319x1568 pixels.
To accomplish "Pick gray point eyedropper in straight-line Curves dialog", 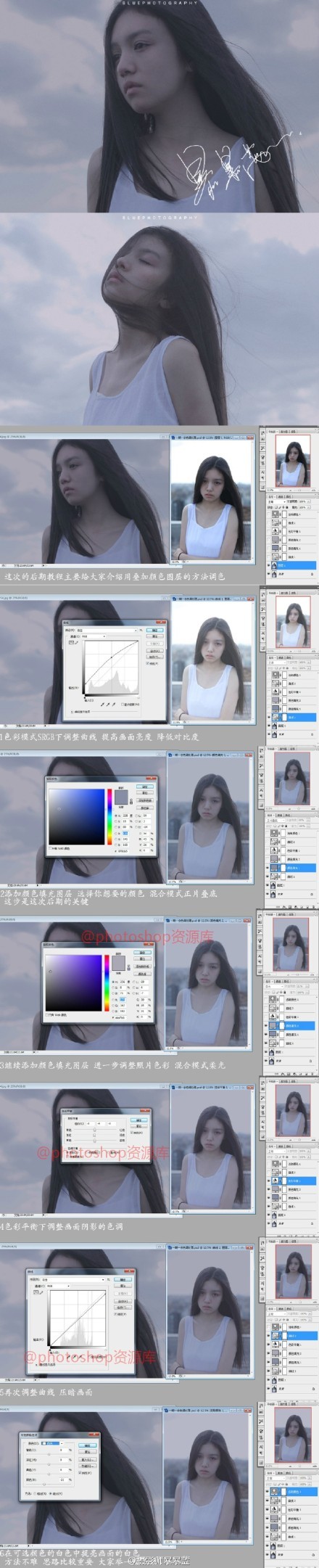I will pyautogui.click(x=74, y=1355).
